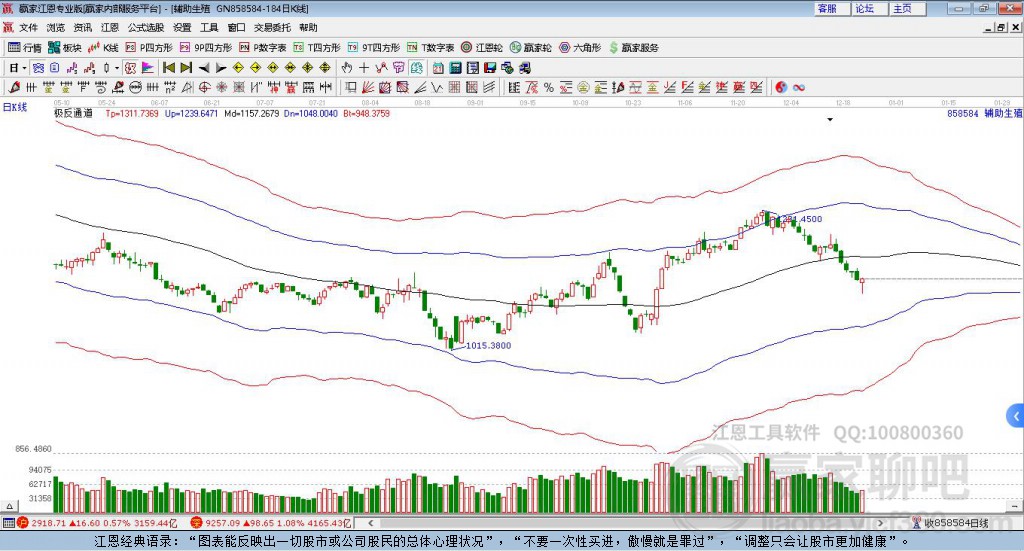
Task: Select the circular target crosshair tool
Action: point(204,87)
